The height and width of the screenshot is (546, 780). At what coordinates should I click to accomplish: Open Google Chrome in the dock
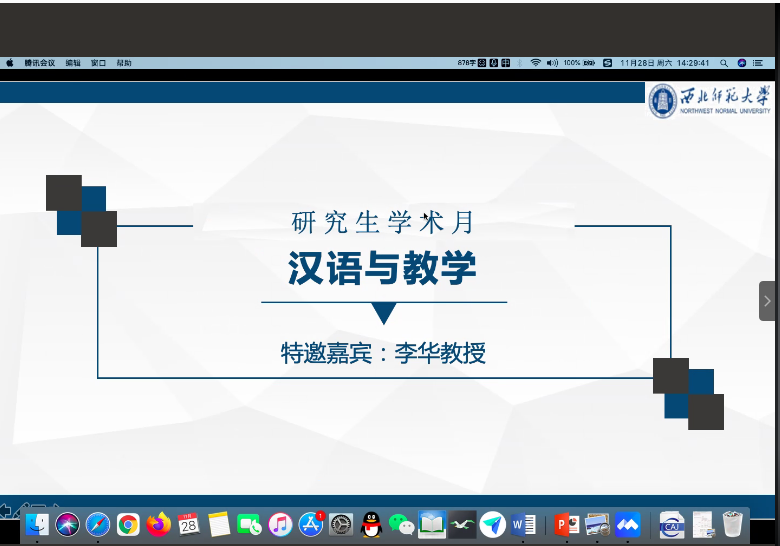[x=128, y=523]
